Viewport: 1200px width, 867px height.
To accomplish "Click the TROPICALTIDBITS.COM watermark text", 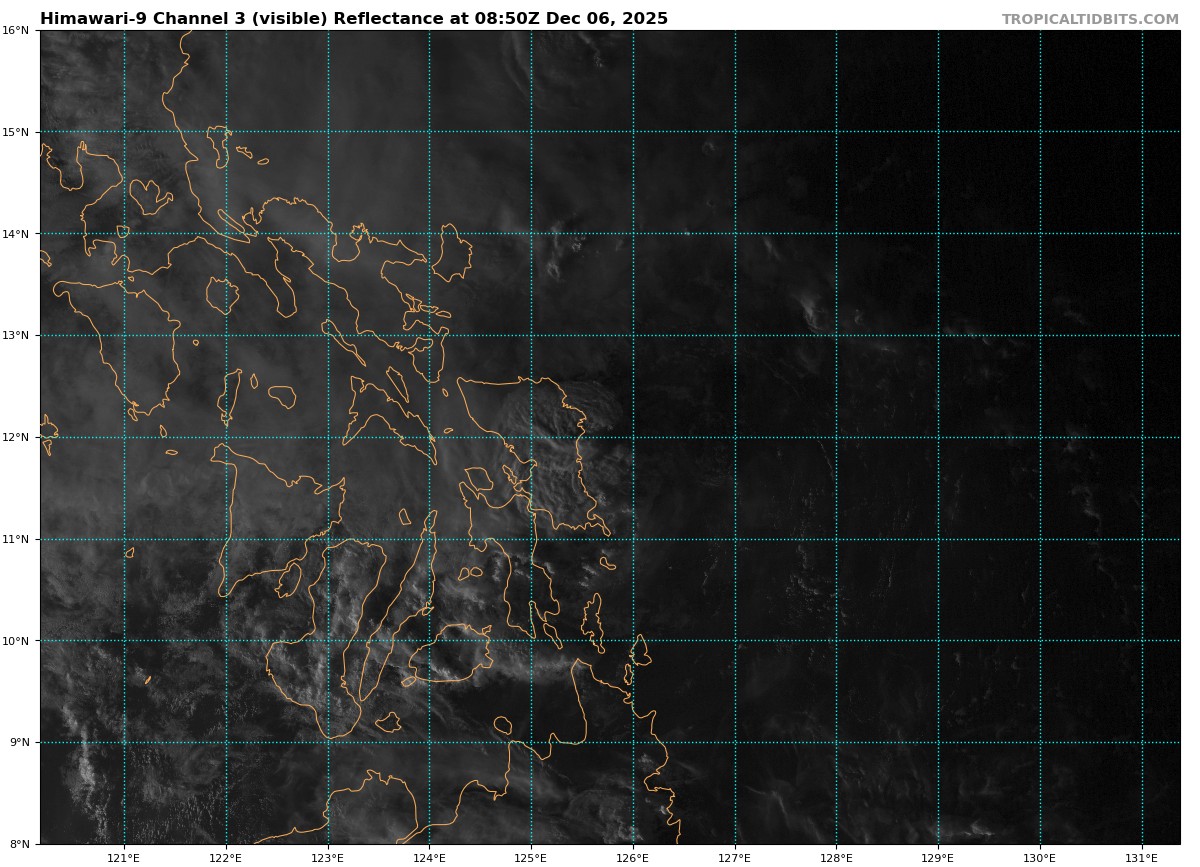I will pyautogui.click(x=1090, y=20).
